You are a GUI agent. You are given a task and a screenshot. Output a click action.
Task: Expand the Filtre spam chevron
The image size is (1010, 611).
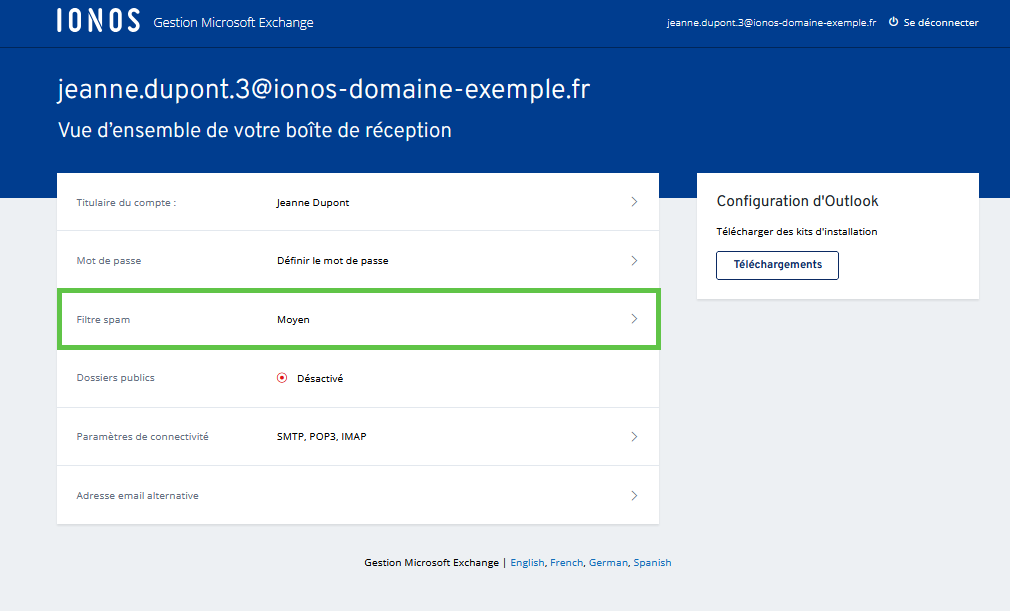pos(634,319)
